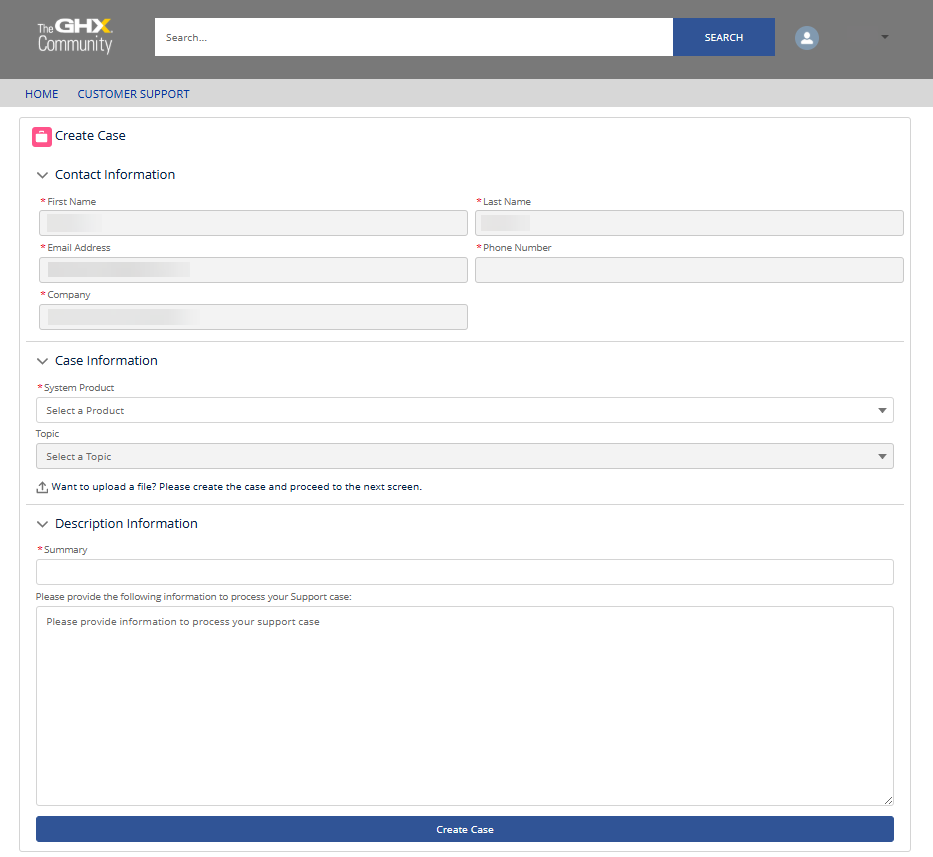Click the GHX Community logo
This screenshot has height=857, width=933.
click(75, 36)
